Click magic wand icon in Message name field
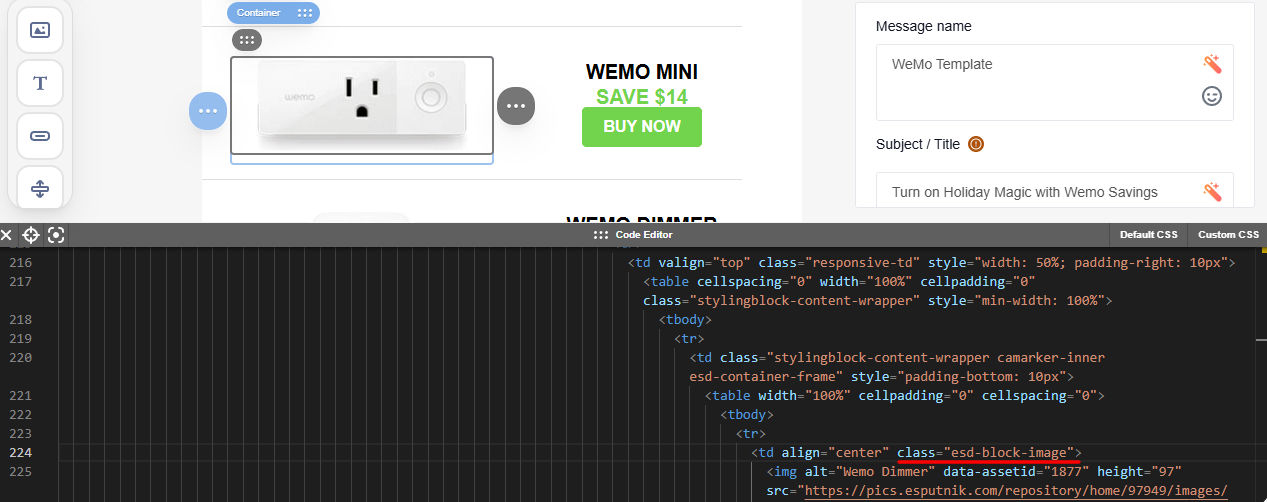This screenshot has width=1267, height=502. tap(1212, 65)
